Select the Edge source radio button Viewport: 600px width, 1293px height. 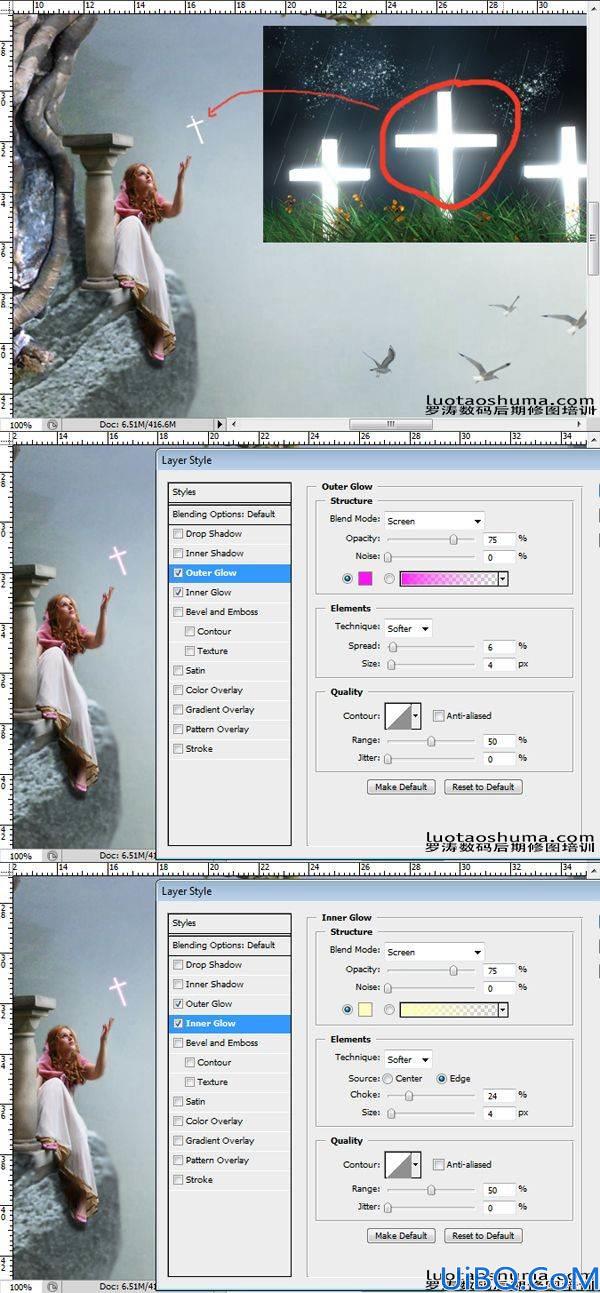[442, 1078]
